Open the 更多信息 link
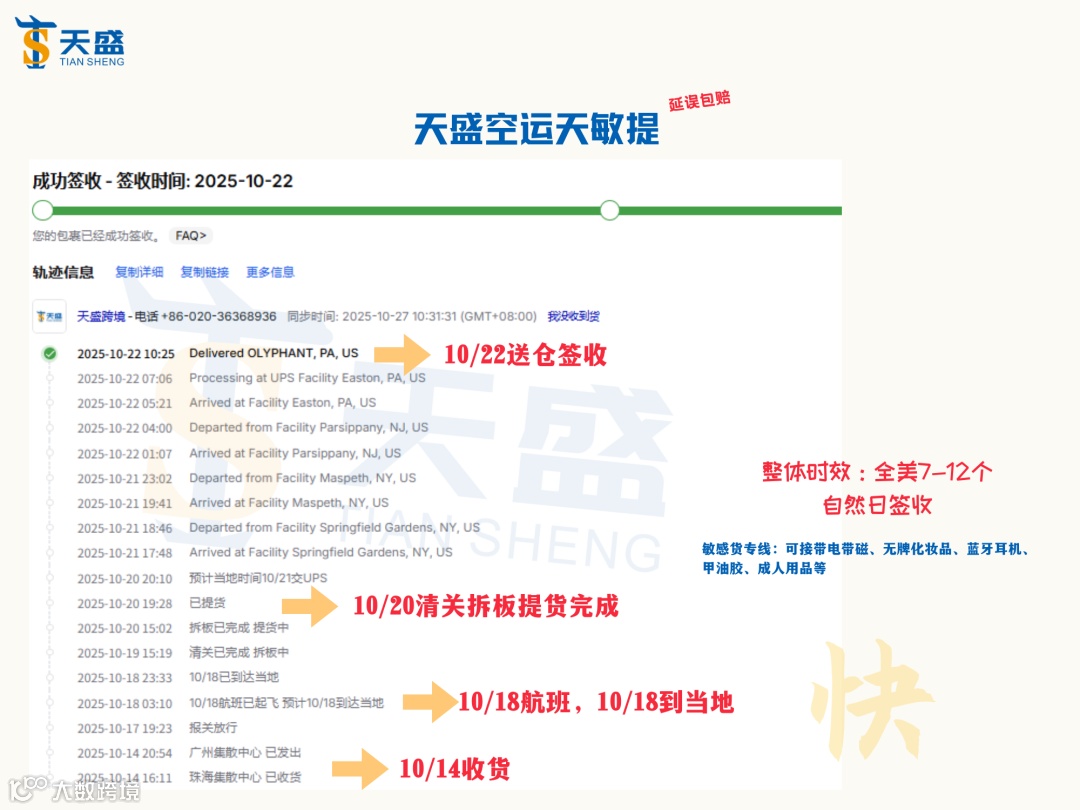 [270, 272]
